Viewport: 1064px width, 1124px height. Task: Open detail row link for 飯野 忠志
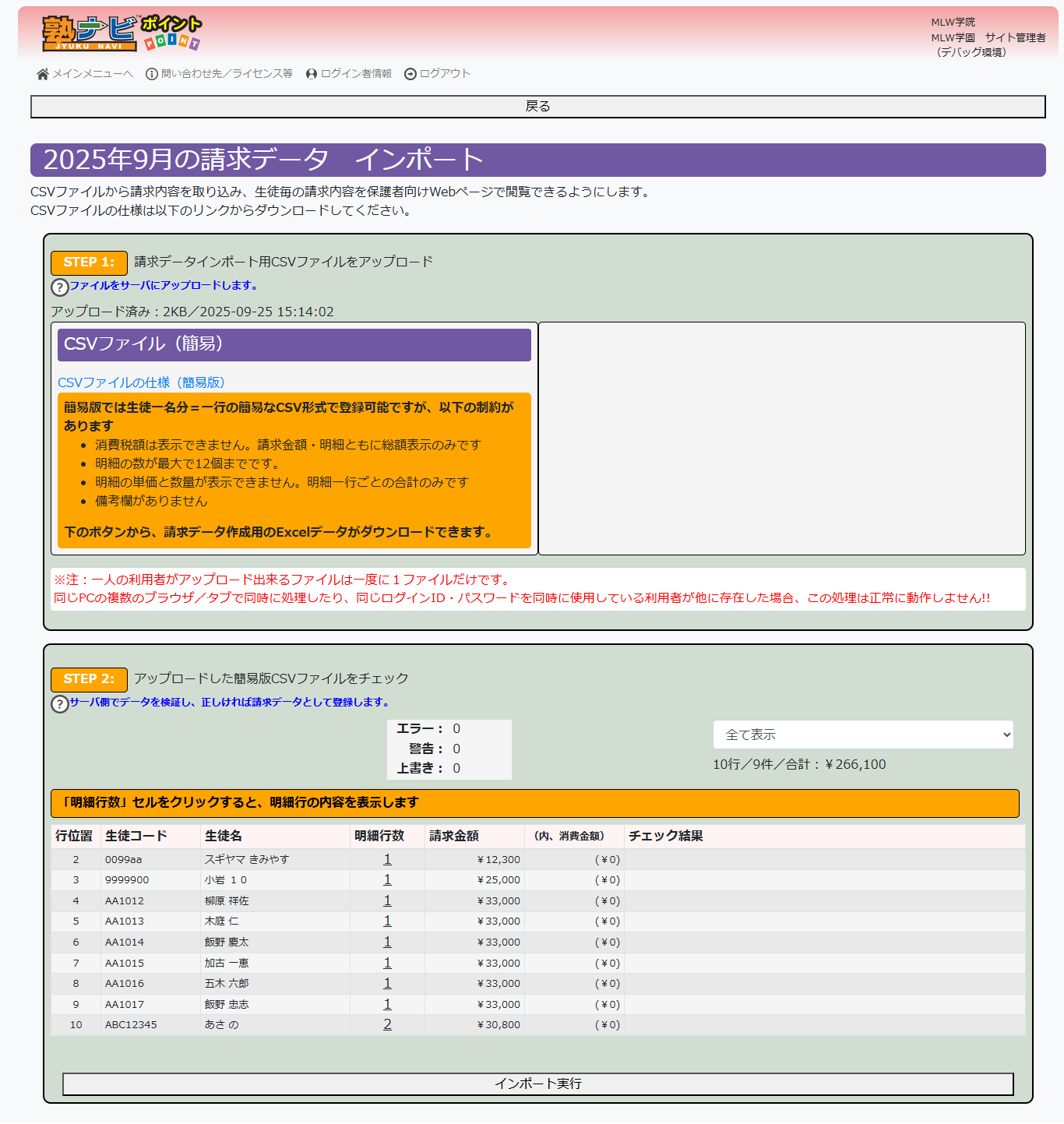point(387,1003)
